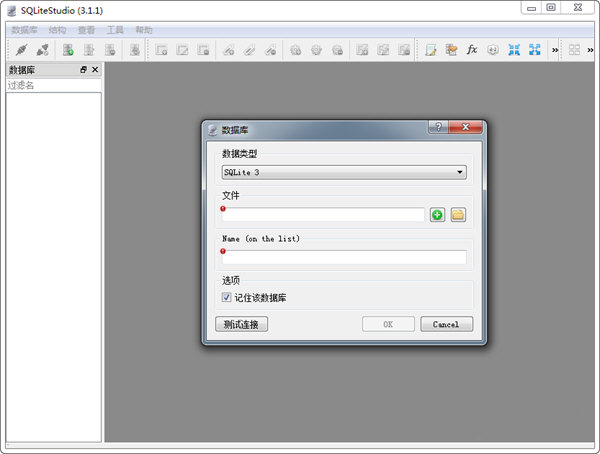Click the 测试连接 button
This screenshot has width=600, height=454.
pos(241,324)
